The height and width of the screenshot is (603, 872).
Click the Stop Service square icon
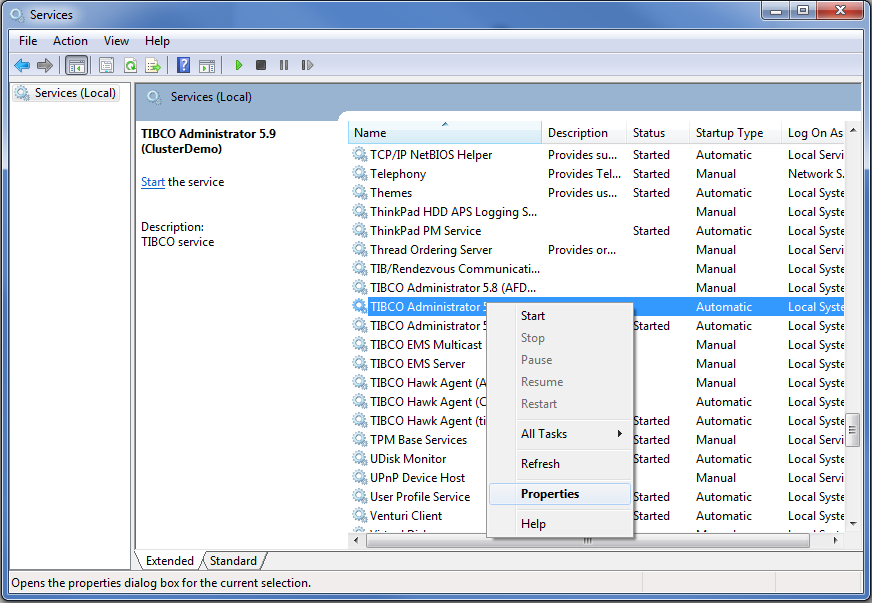tap(261, 65)
